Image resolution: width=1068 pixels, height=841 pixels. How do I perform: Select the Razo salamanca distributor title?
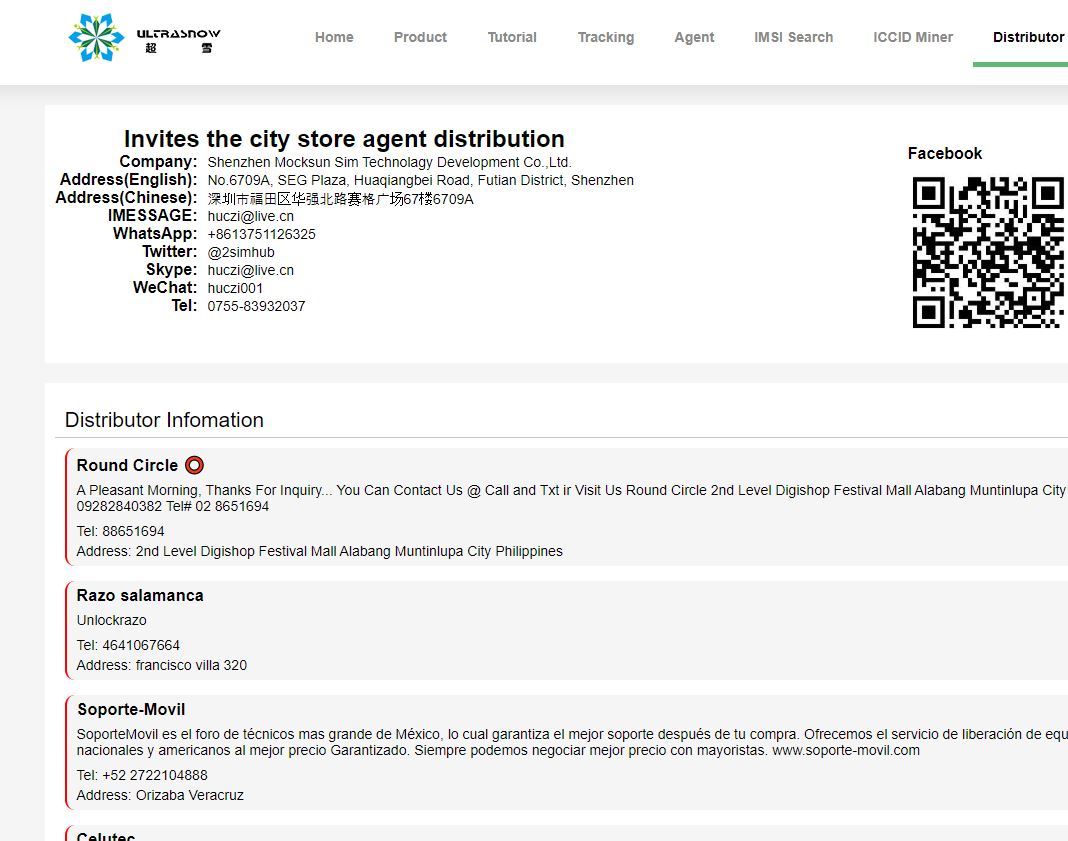click(x=140, y=595)
